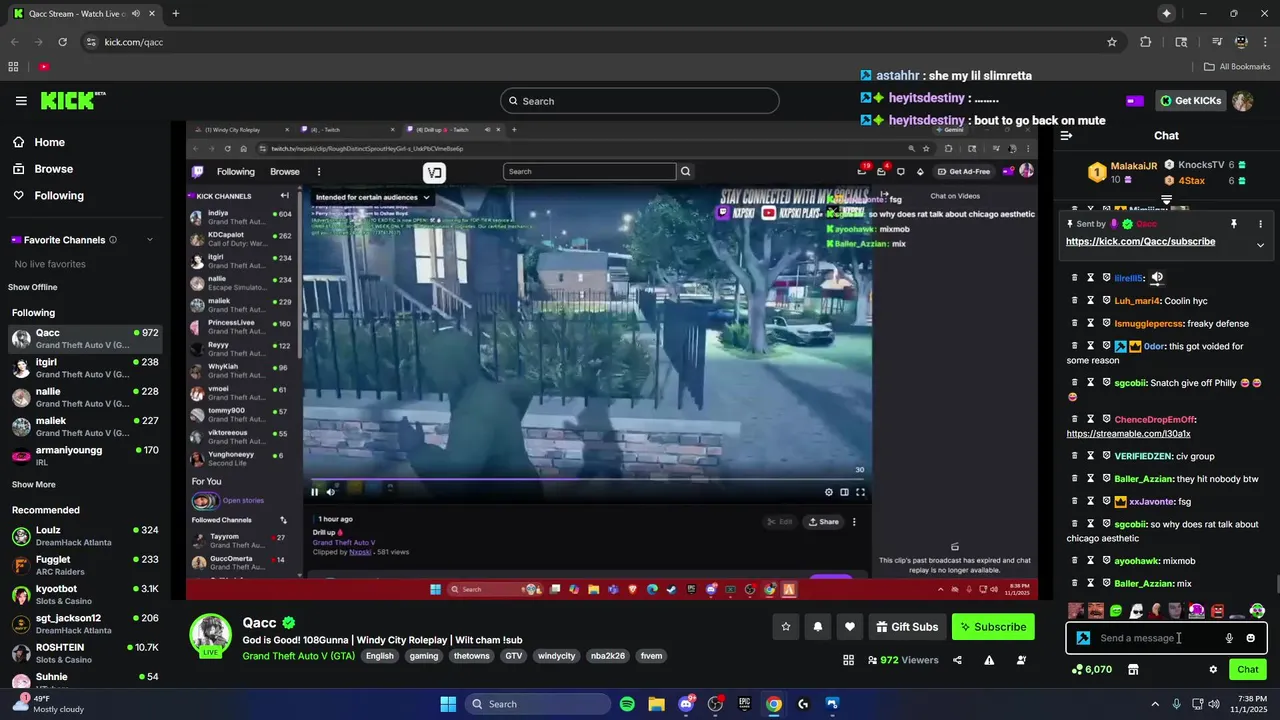The width and height of the screenshot is (1280, 720).
Task: Toggle notification bell for Qacc
Action: [818, 627]
